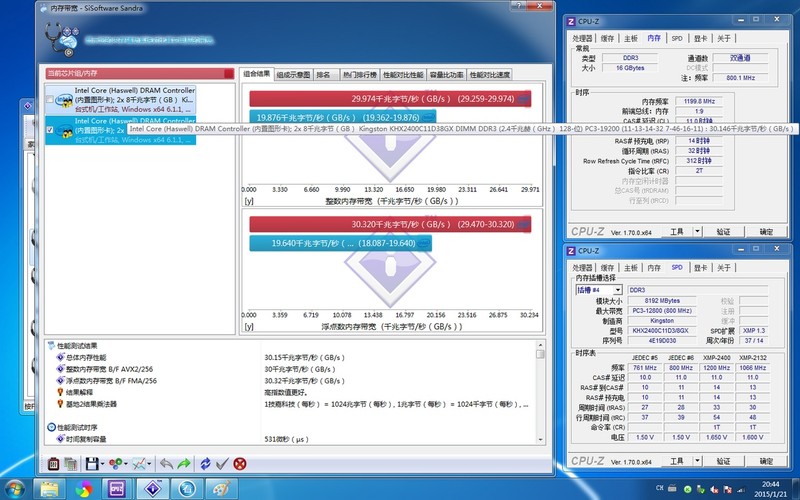The width and height of the screenshot is (800, 500).
Task: Click the CH input language indicator in tray
Action: pyautogui.click(x=659, y=489)
